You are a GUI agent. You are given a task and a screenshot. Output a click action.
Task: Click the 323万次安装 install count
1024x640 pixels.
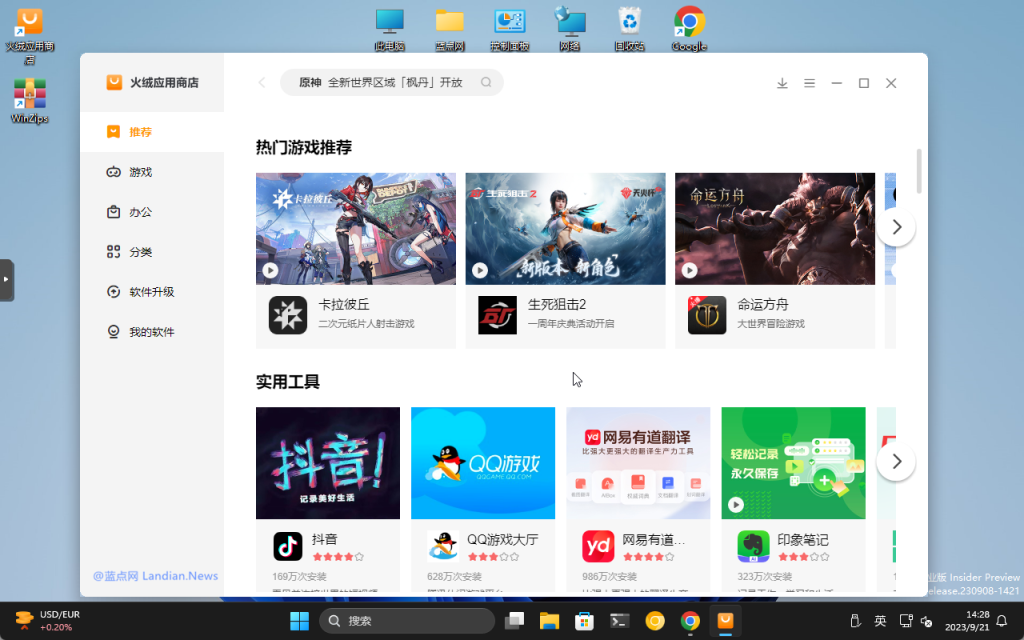click(x=765, y=577)
